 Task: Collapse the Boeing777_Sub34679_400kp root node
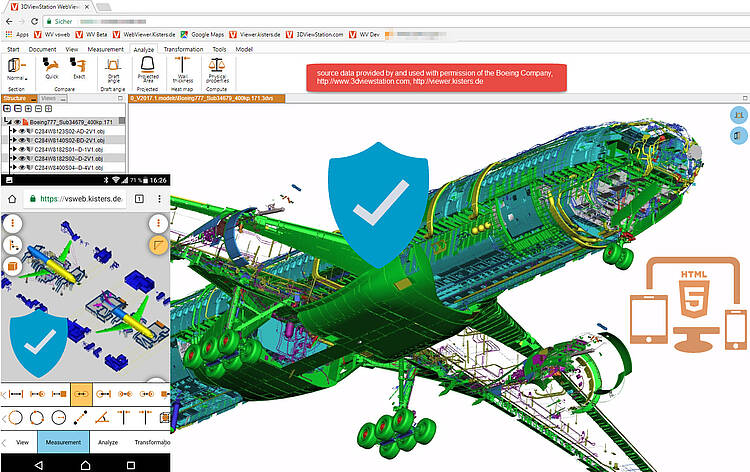click(9, 122)
